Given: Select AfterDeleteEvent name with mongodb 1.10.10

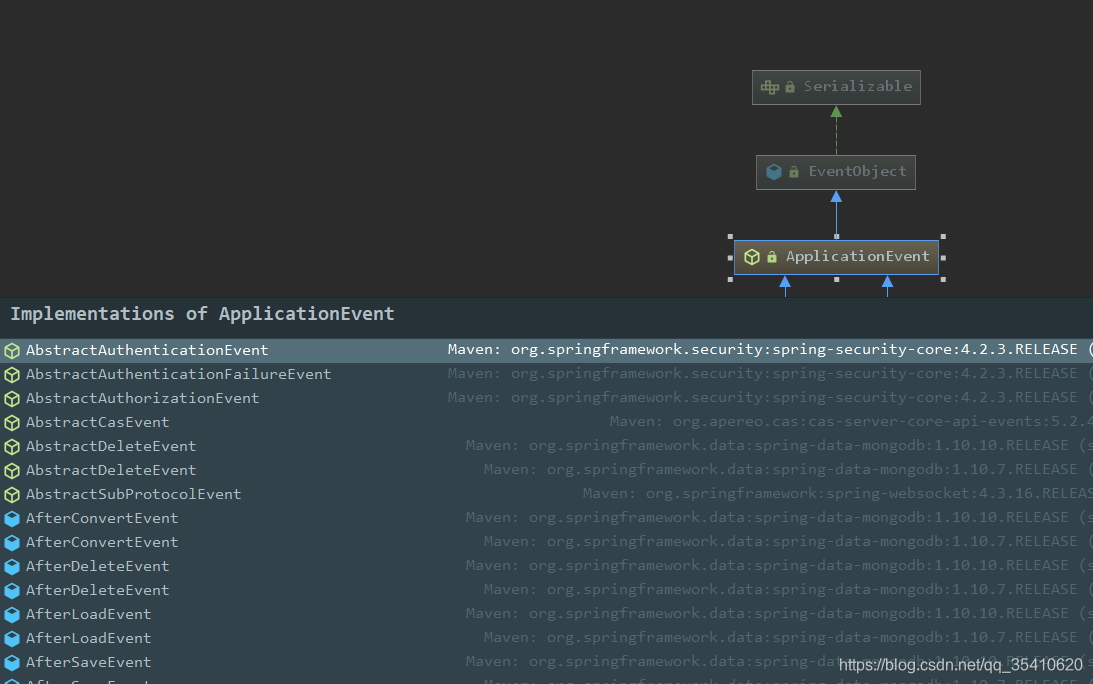Looking at the screenshot, I should 98,566.
